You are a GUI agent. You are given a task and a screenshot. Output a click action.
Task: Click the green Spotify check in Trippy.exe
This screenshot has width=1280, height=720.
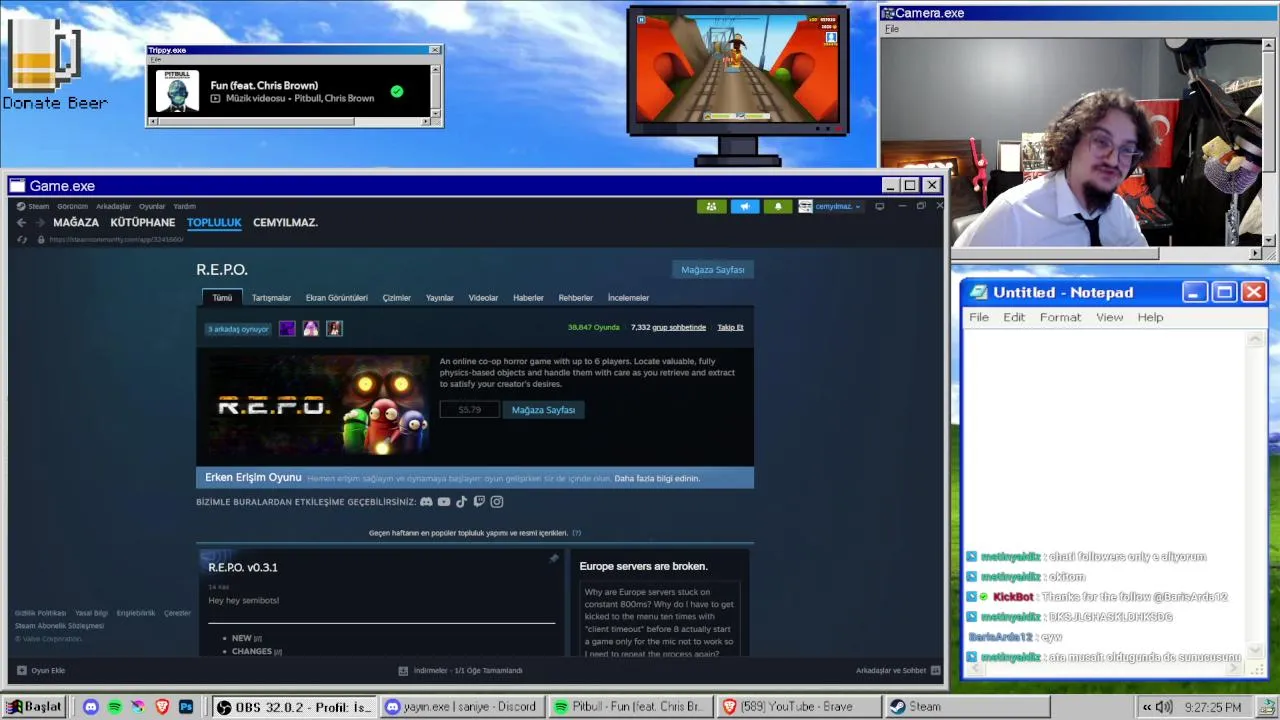click(397, 92)
